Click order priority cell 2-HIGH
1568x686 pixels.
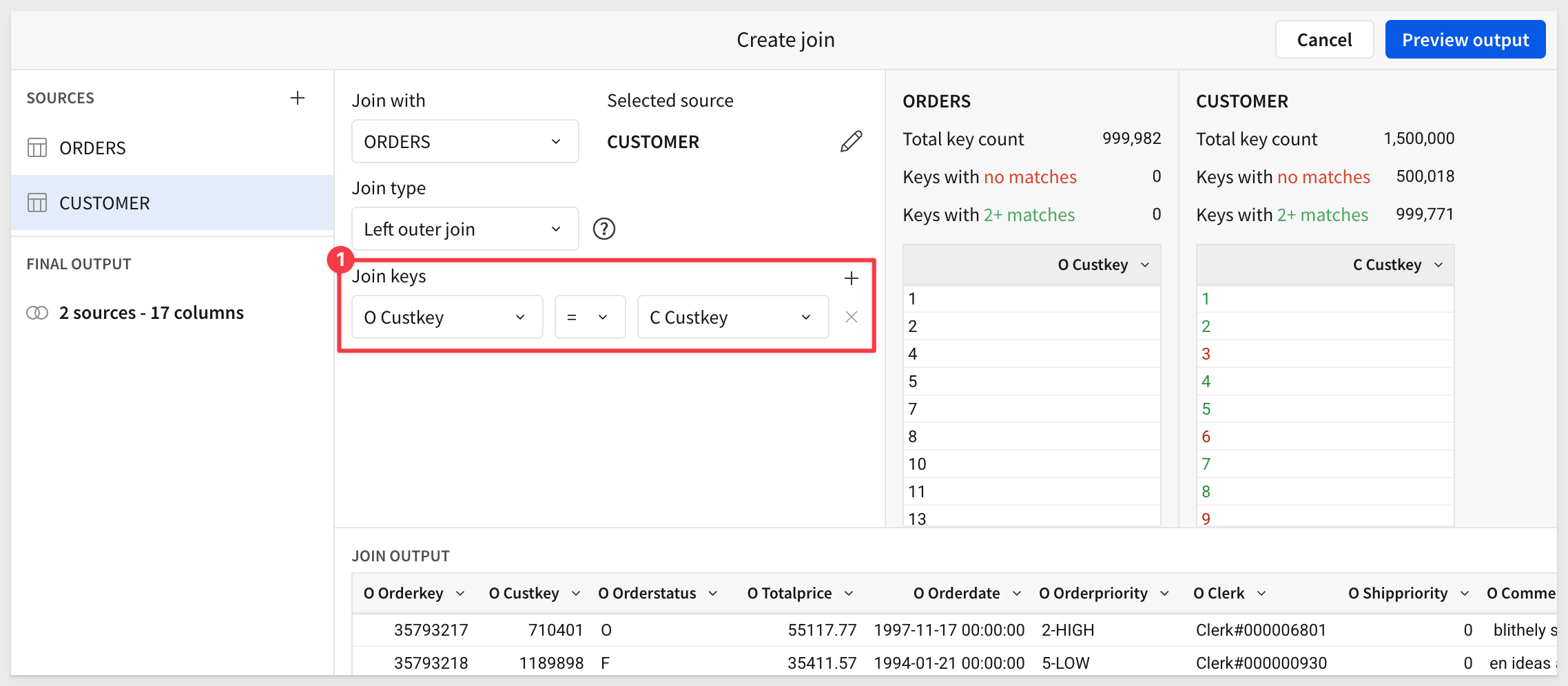click(x=1068, y=630)
